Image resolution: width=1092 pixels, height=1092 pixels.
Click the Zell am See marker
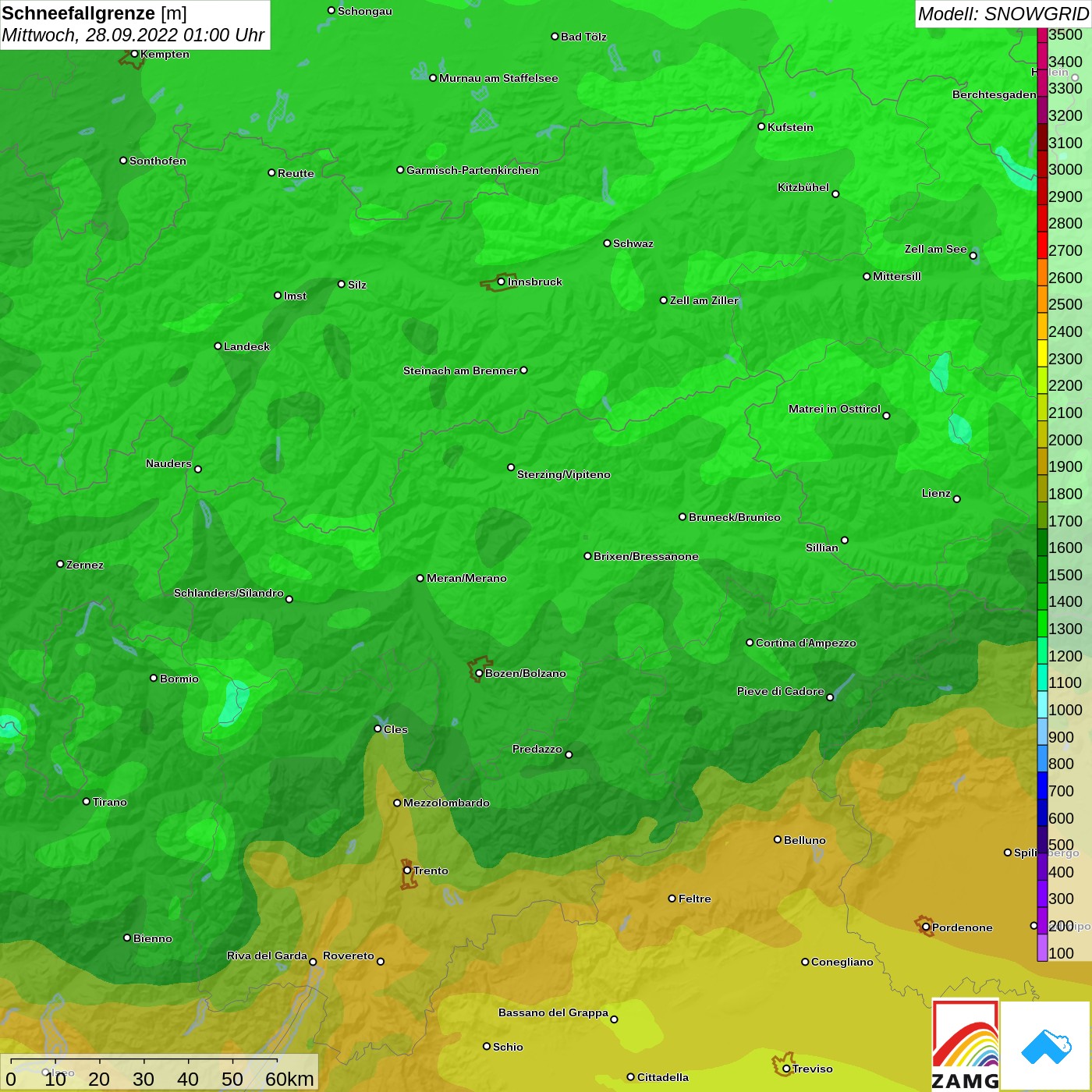coord(973,256)
